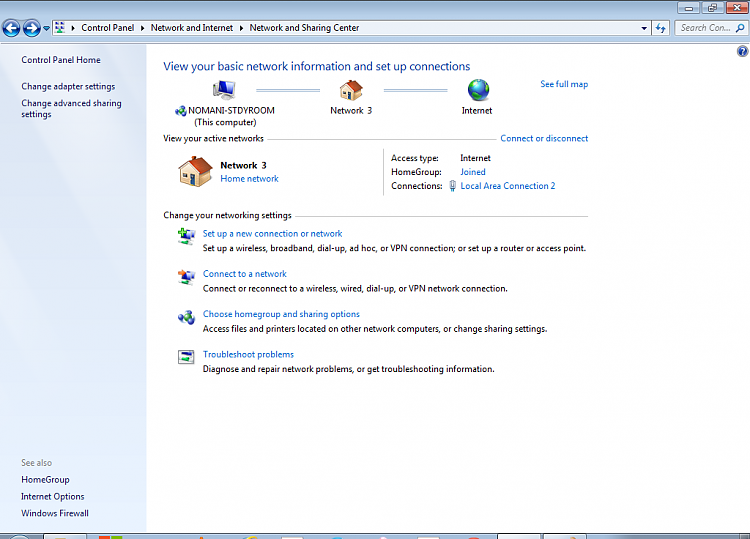Change network type via Home network link
Viewport: 750px width, 539px height.
coord(249,178)
